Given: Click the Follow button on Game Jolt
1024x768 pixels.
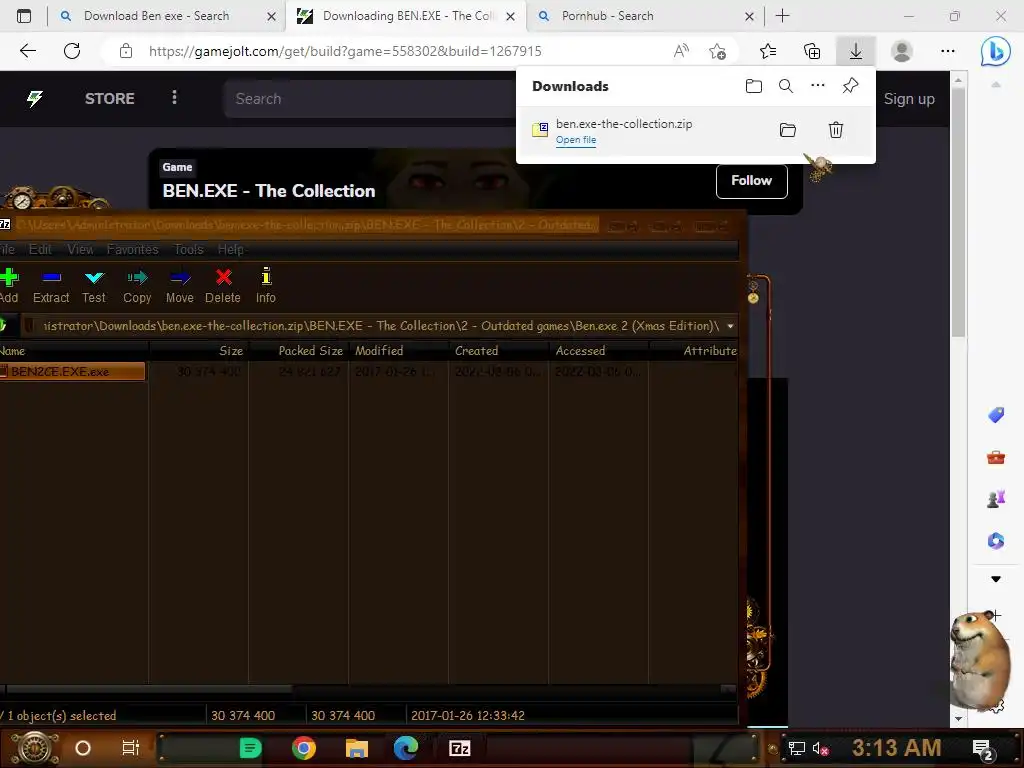Looking at the screenshot, I should click(752, 181).
